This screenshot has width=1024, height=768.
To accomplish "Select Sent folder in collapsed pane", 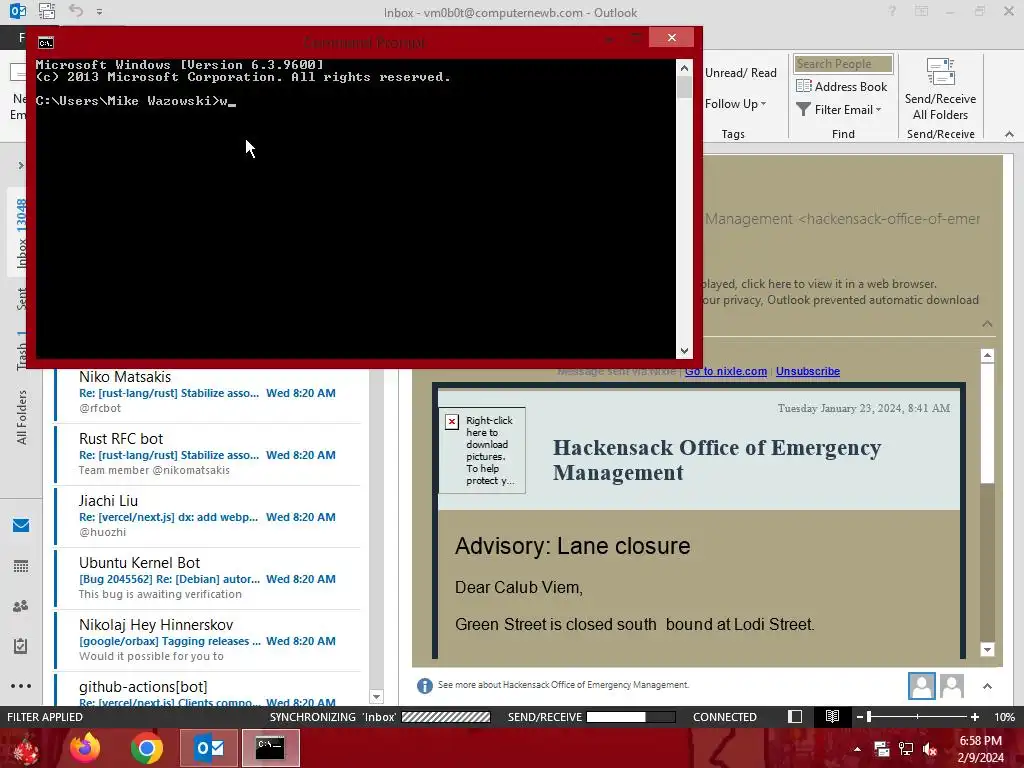I will (x=22, y=298).
